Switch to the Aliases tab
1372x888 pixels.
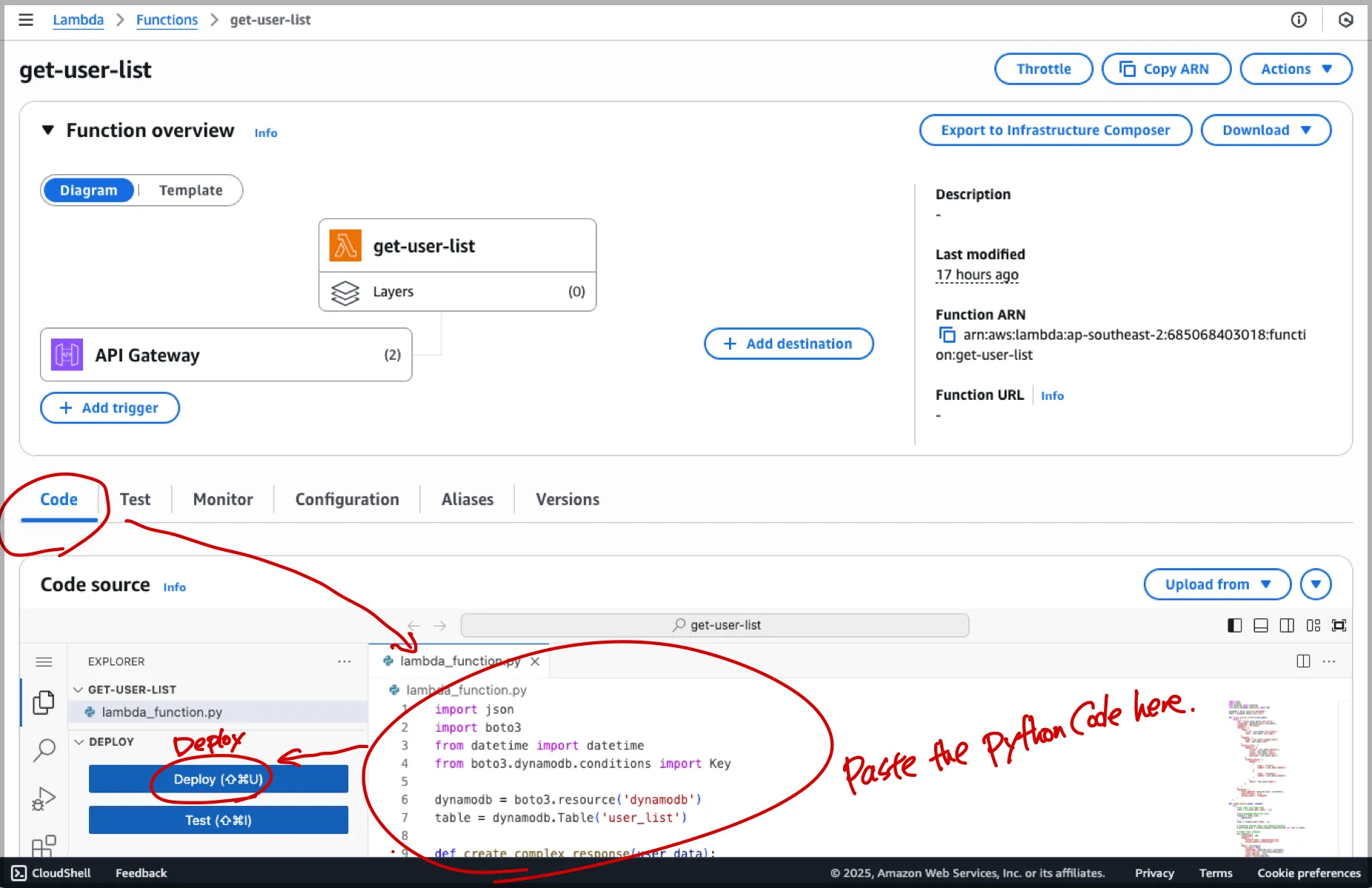[467, 499]
